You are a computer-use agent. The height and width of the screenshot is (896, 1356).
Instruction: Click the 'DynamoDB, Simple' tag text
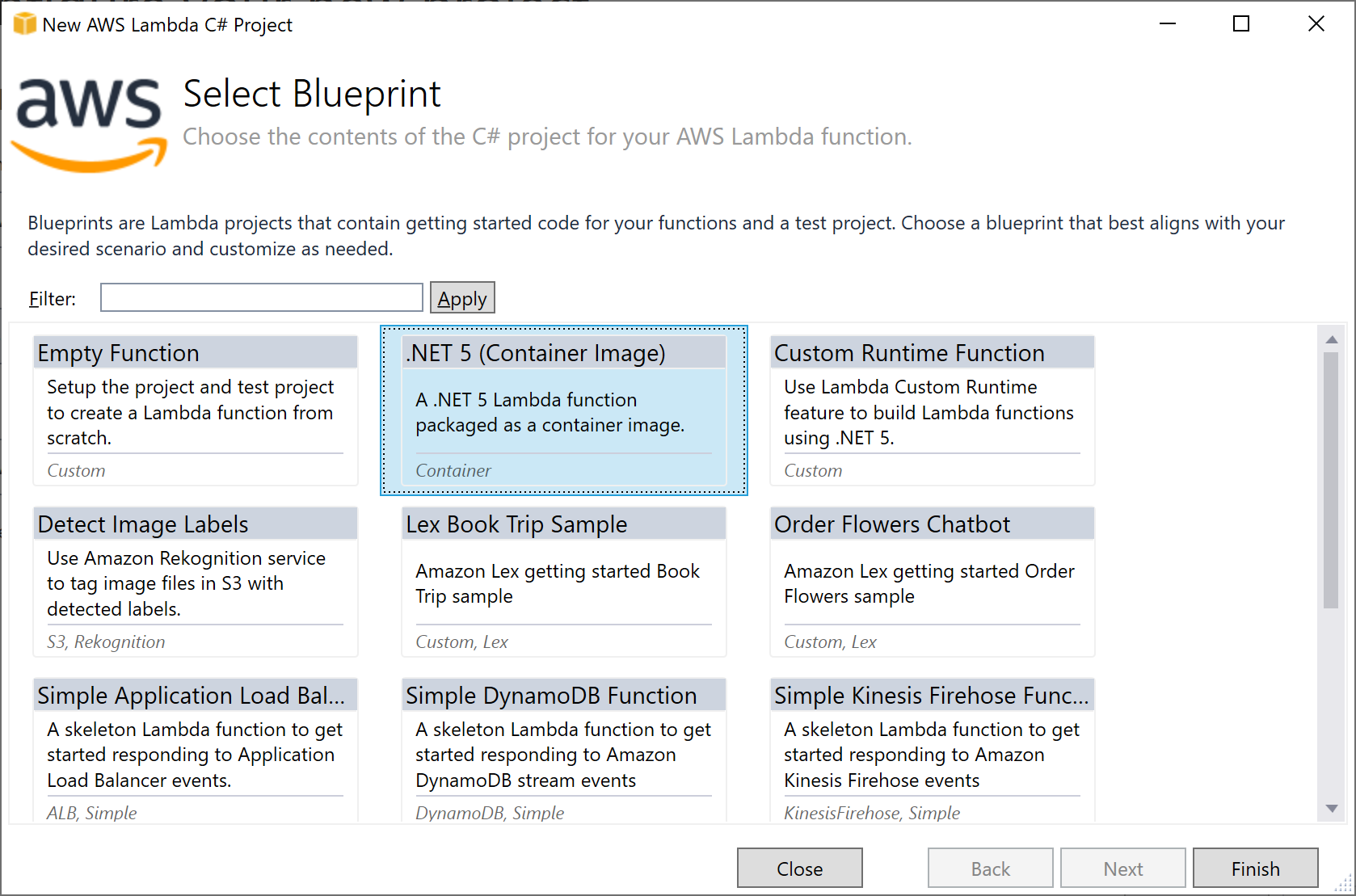(490, 813)
